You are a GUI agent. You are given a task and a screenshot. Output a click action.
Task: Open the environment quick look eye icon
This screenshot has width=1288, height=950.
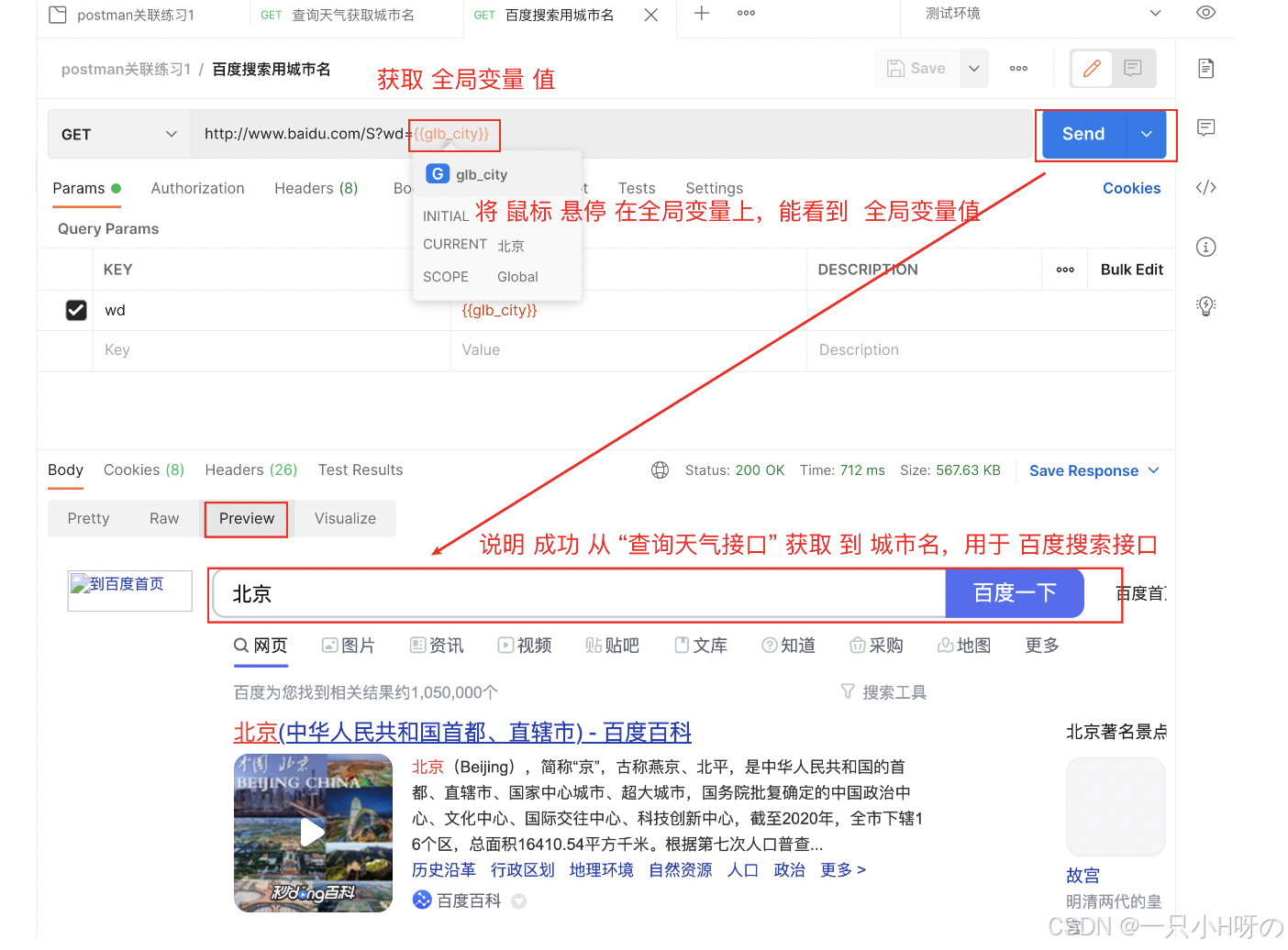pyautogui.click(x=1205, y=13)
